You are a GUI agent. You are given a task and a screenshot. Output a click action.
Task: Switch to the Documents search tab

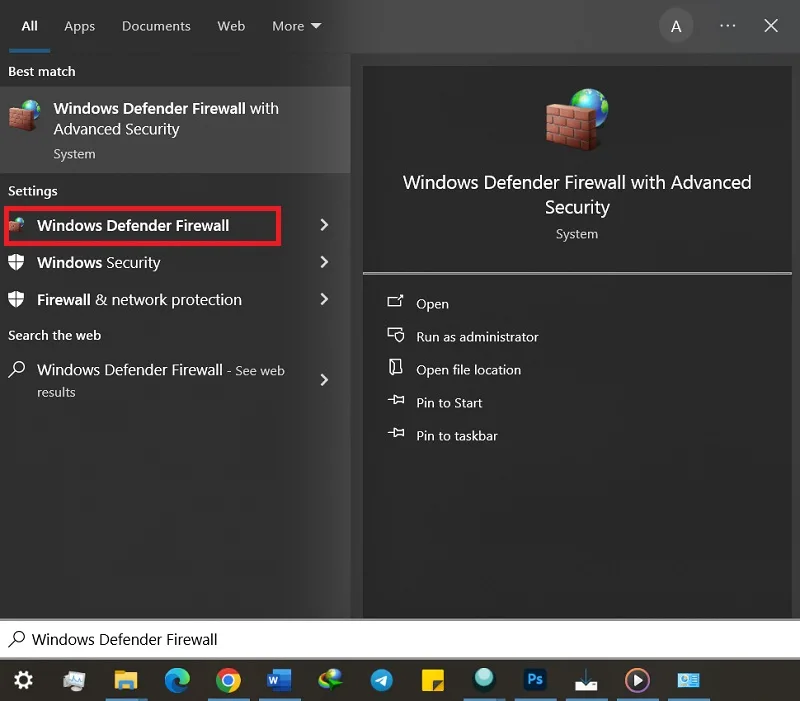(x=156, y=26)
